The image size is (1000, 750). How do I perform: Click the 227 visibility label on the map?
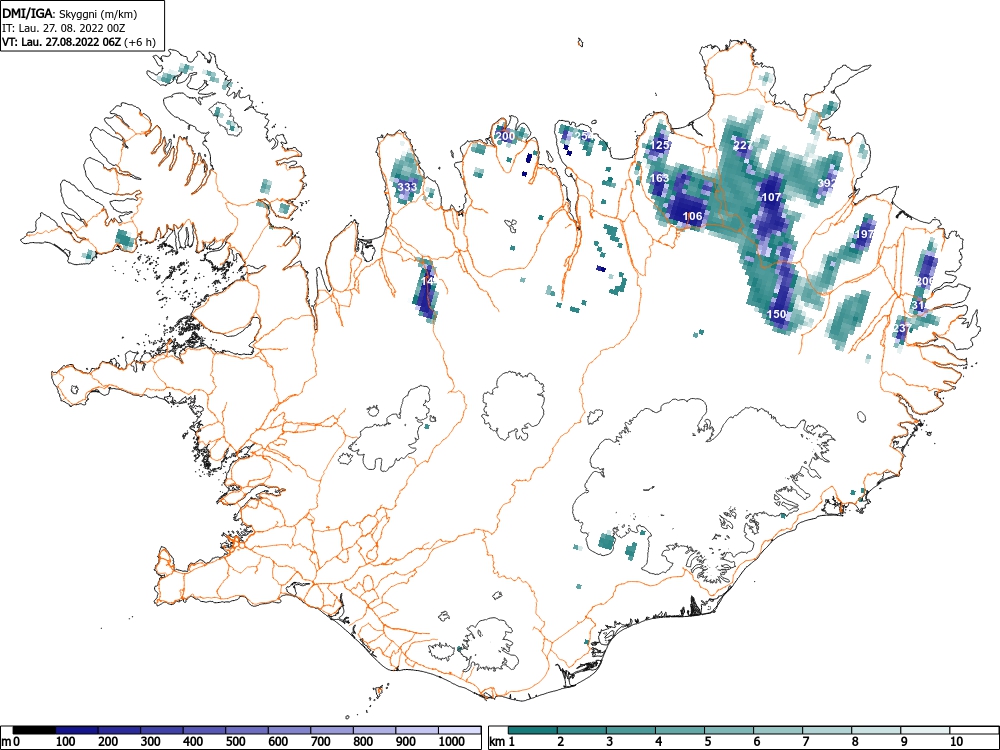pos(743,145)
